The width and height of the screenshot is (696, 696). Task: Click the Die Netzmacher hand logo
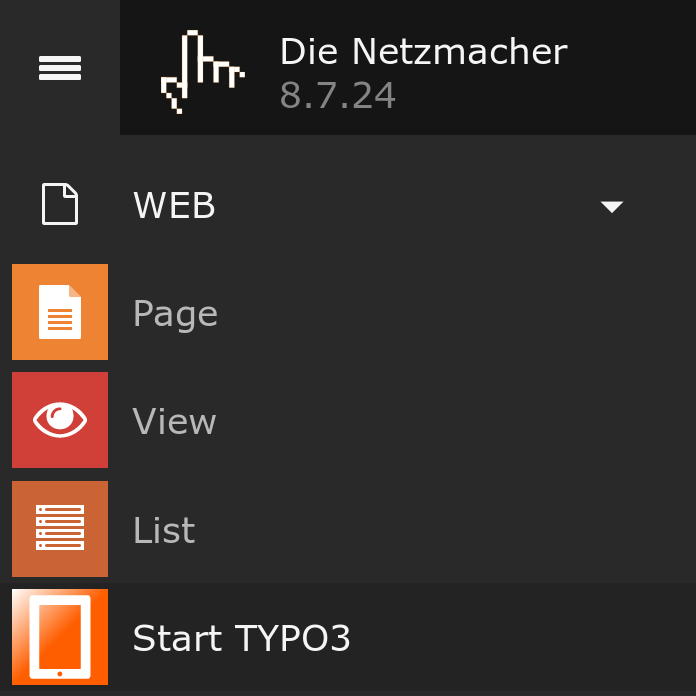(x=202, y=72)
